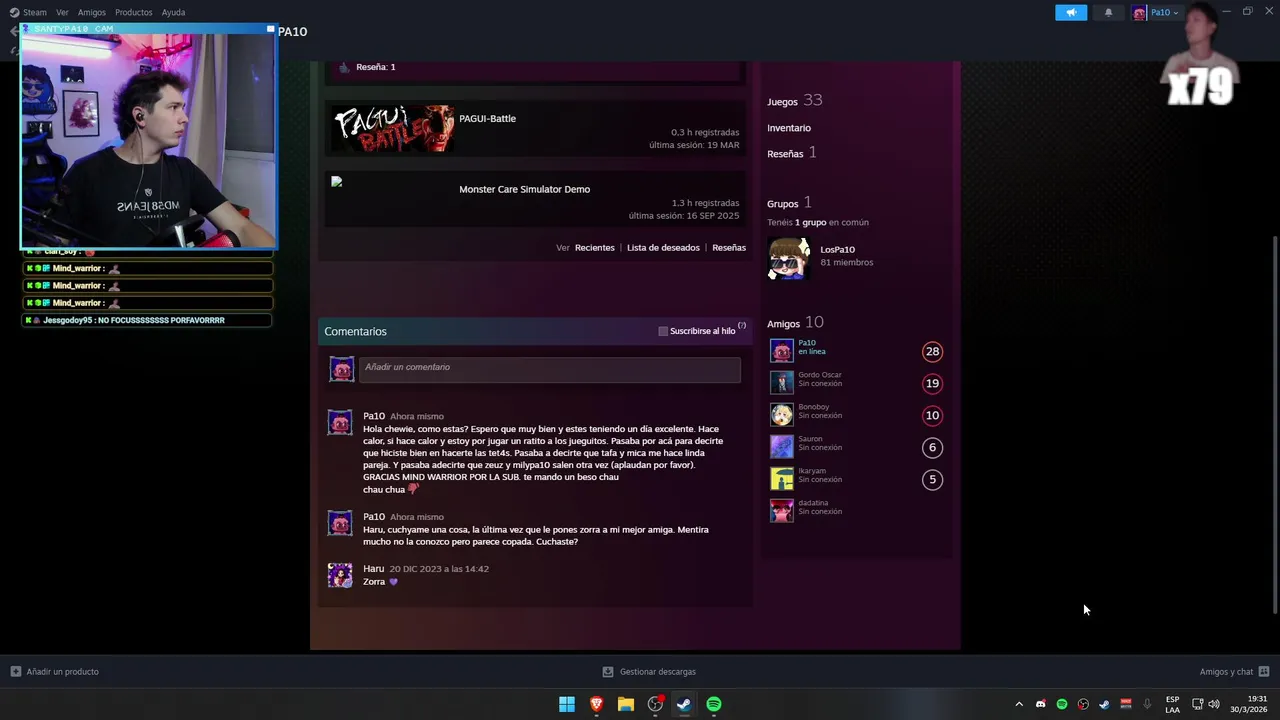Open the LosPa10 group name link
The height and width of the screenshot is (720, 1280).
click(837, 249)
